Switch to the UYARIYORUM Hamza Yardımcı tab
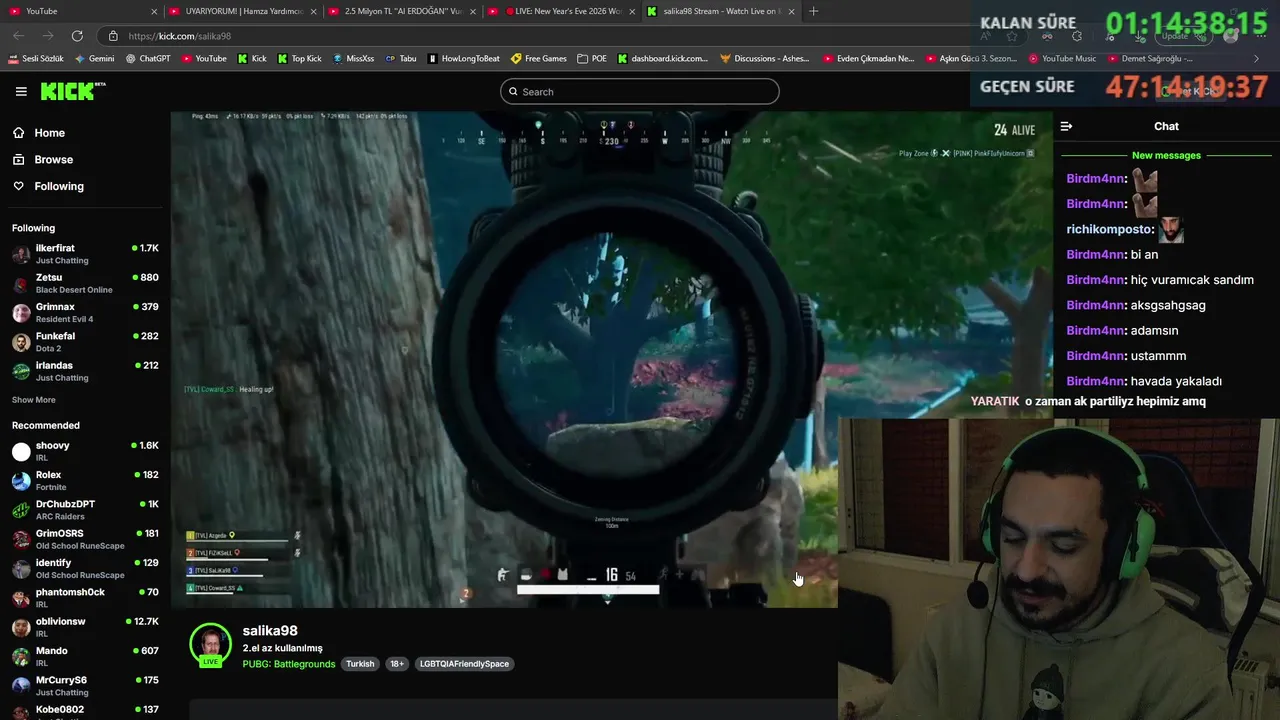1280x720 pixels. click(244, 11)
